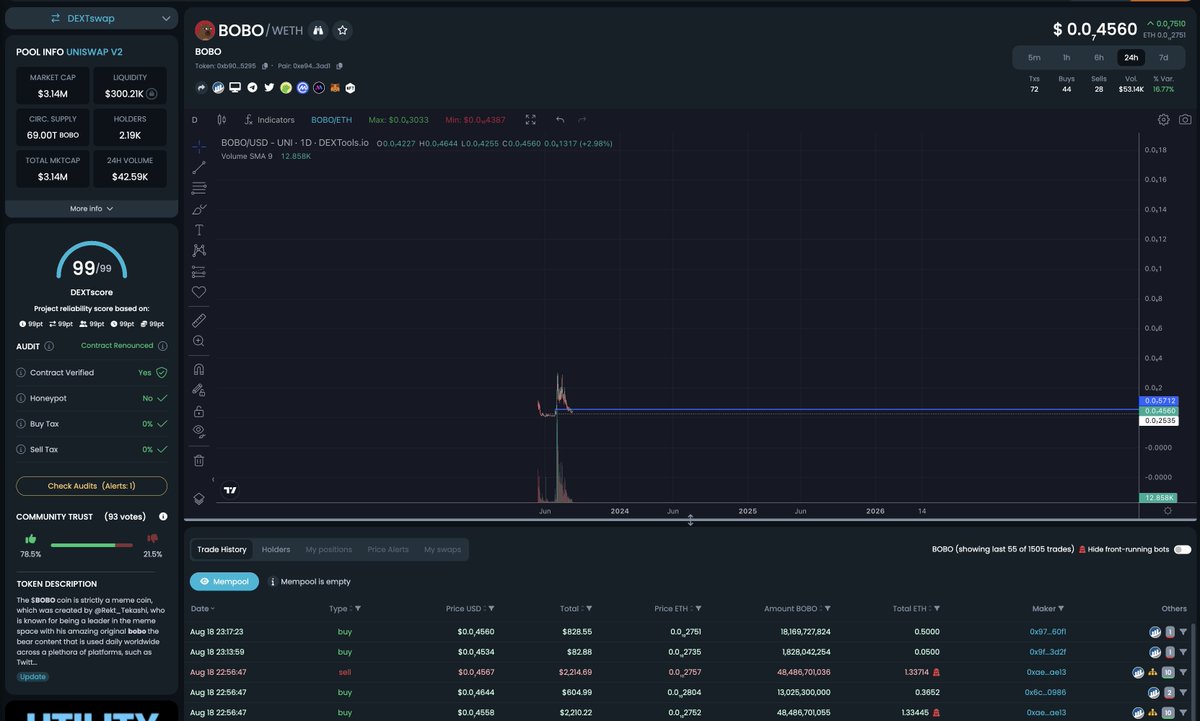
Task: Open filter for Amount BOBO column
Action: 826,608
